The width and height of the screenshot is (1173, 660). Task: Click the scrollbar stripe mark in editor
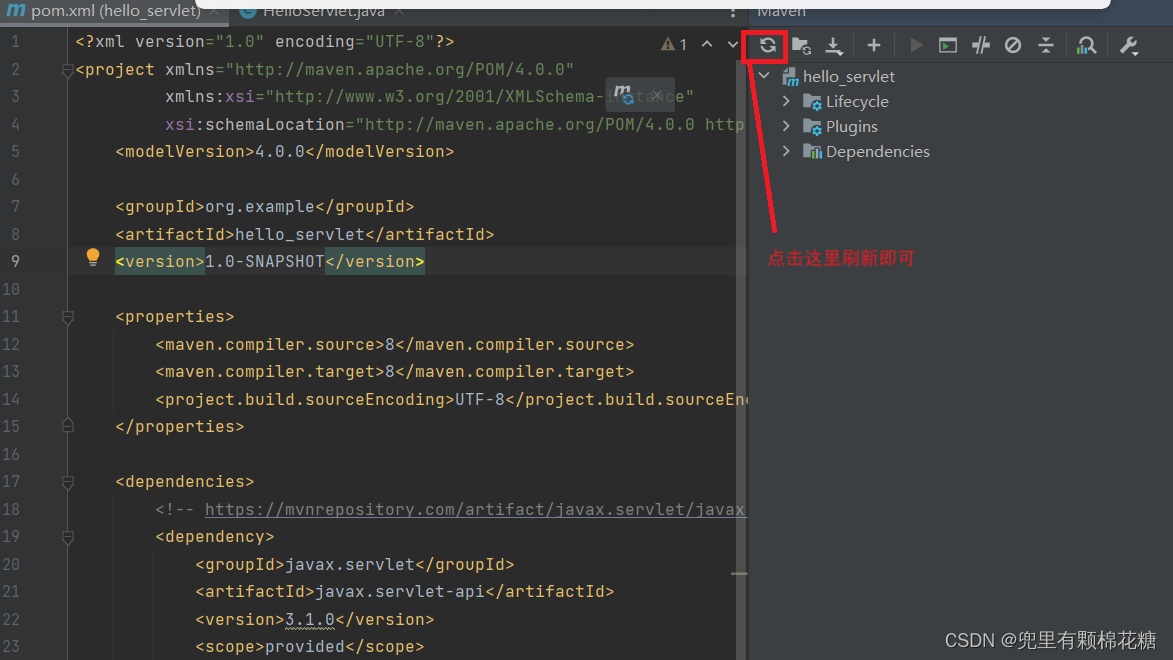739,573
